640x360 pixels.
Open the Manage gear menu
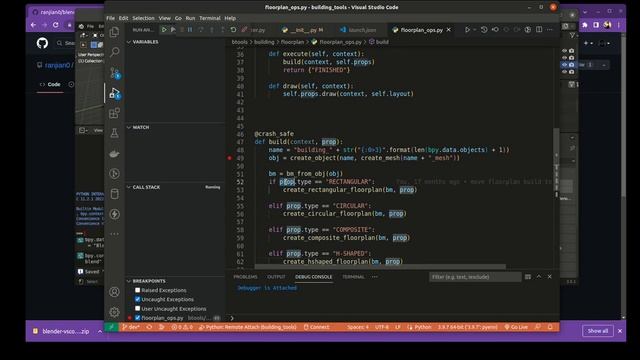(115, 312)
